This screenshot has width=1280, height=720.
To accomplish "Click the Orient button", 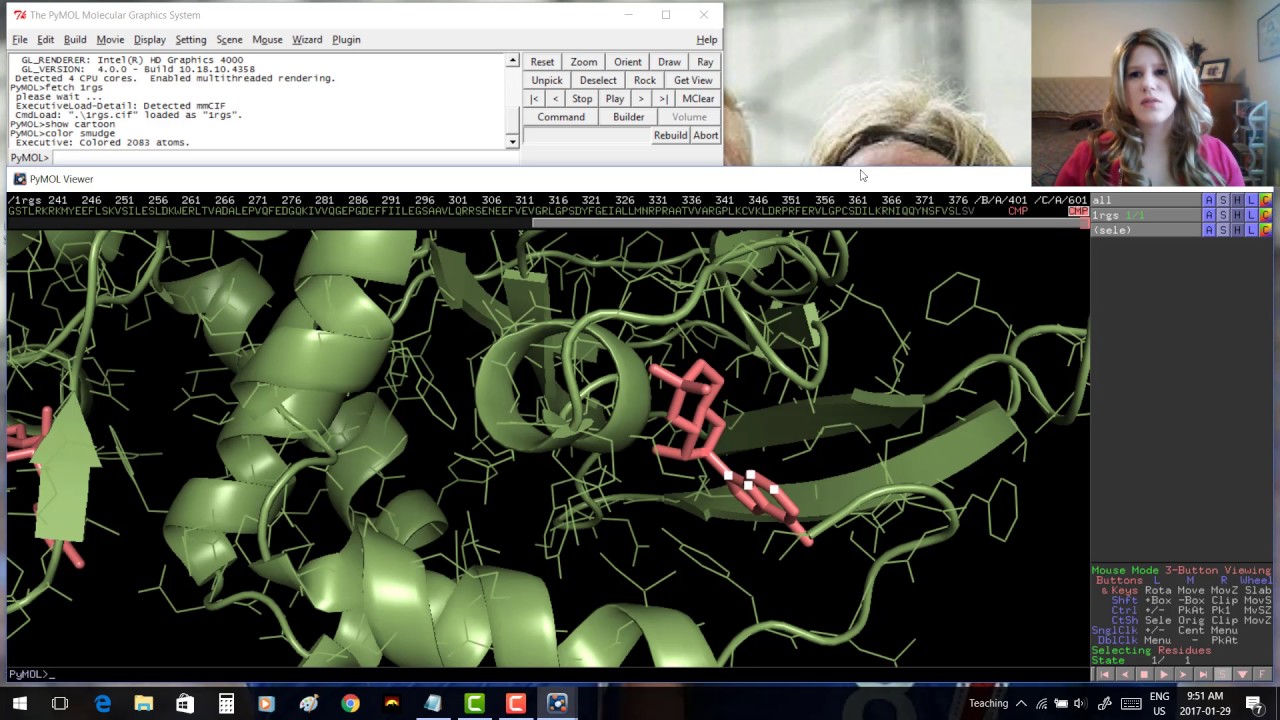I will [x=628, y=62].
